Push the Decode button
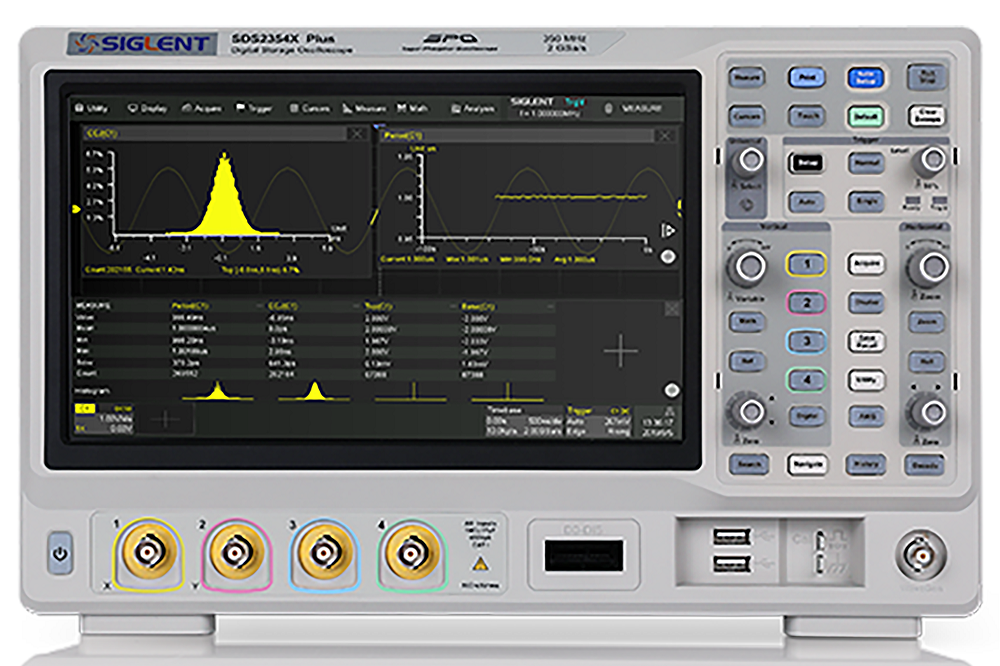Screen dimensions: 1000x666 click(x=925, y=465)
